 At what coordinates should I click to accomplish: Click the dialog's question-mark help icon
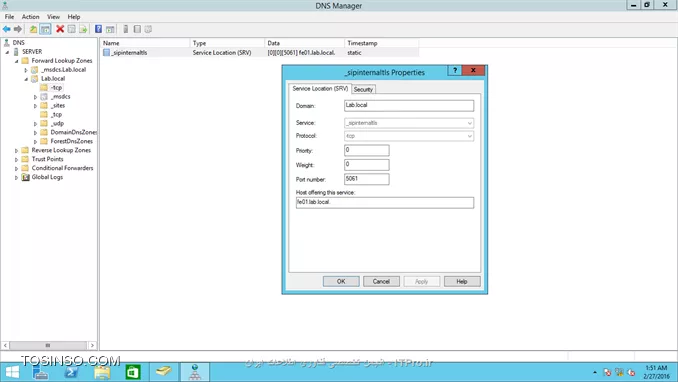click(x=454, y=71)
